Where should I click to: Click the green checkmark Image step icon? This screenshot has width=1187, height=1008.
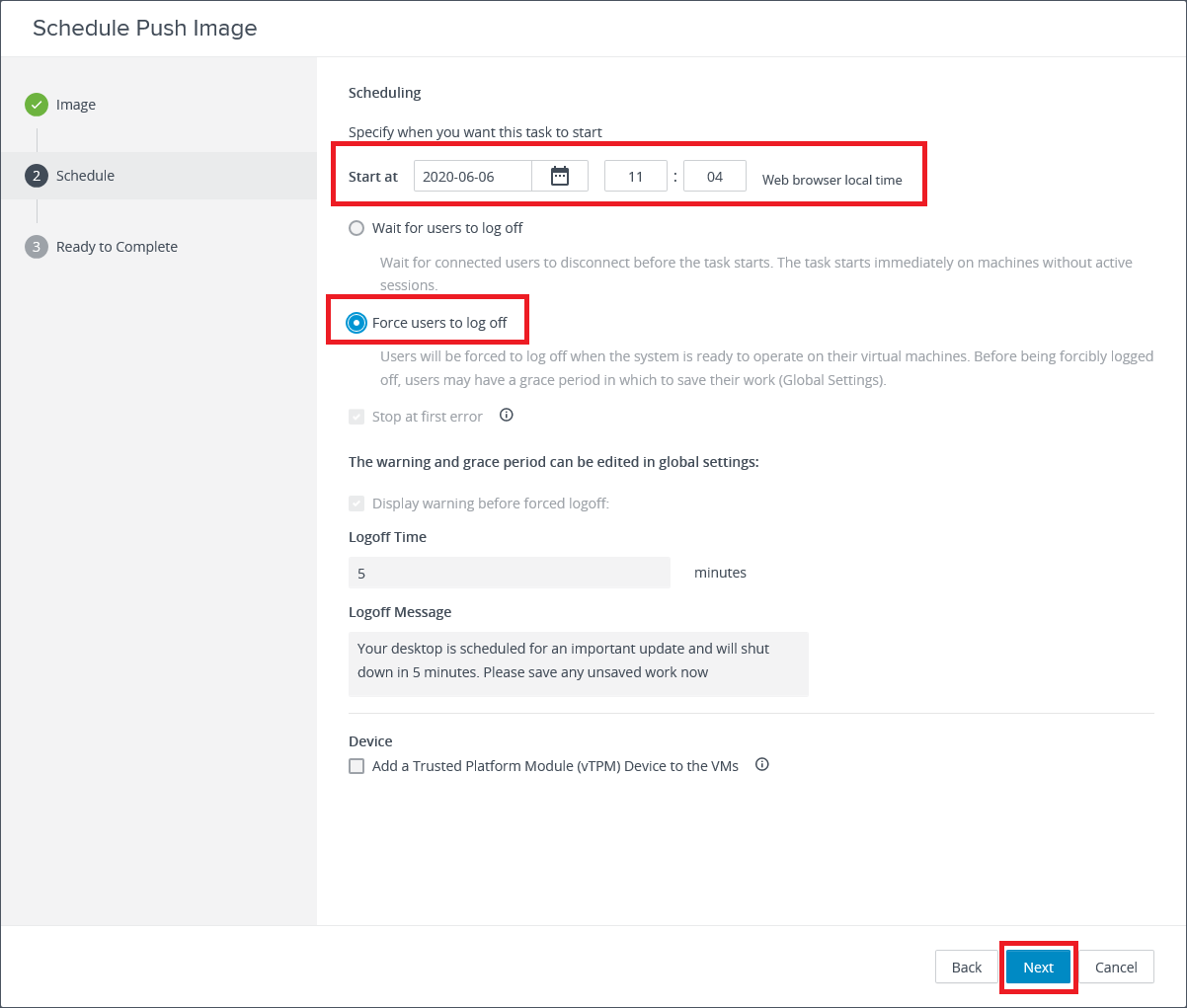[x=37, y=105]
